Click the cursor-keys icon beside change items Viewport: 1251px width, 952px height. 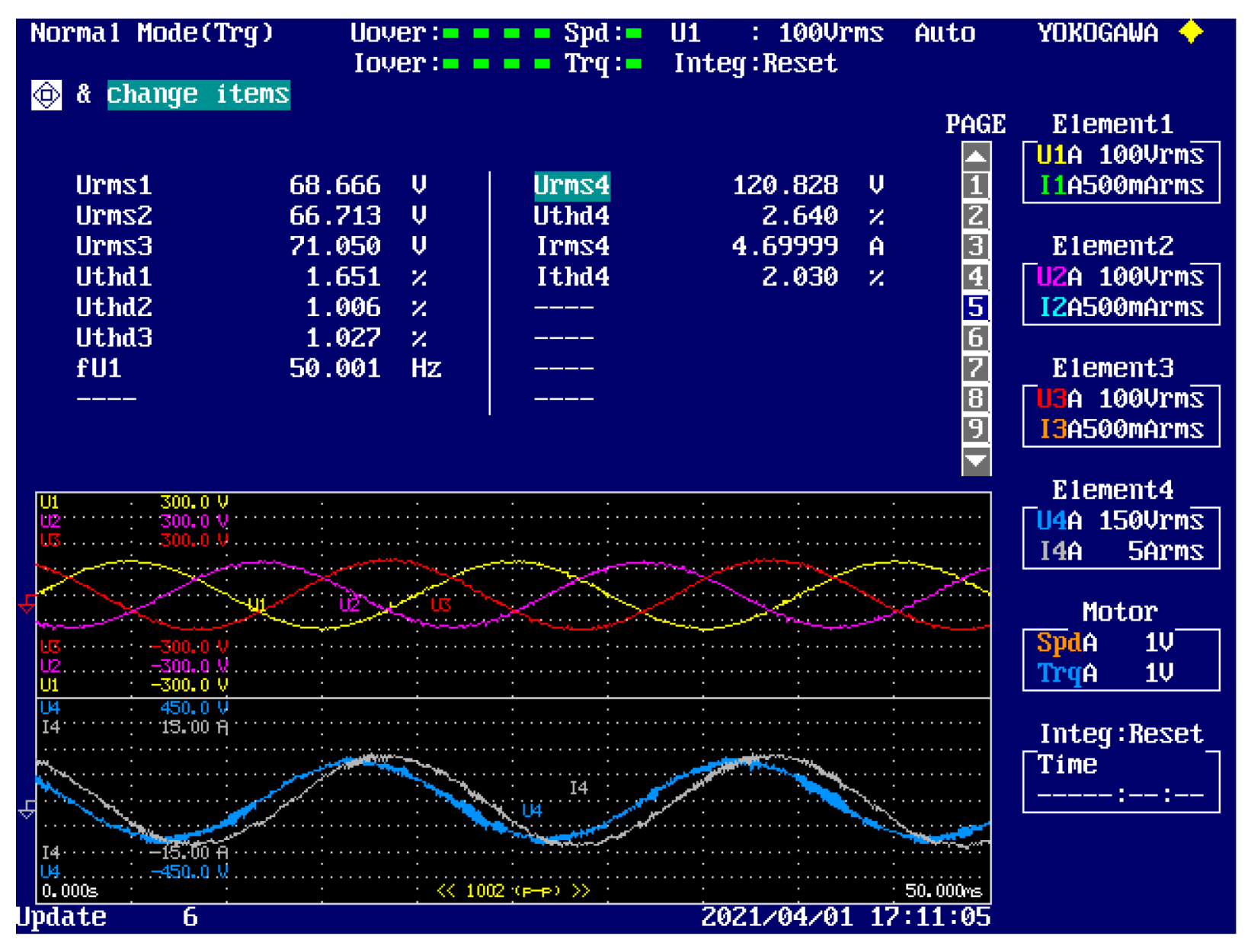coord(46,95)
